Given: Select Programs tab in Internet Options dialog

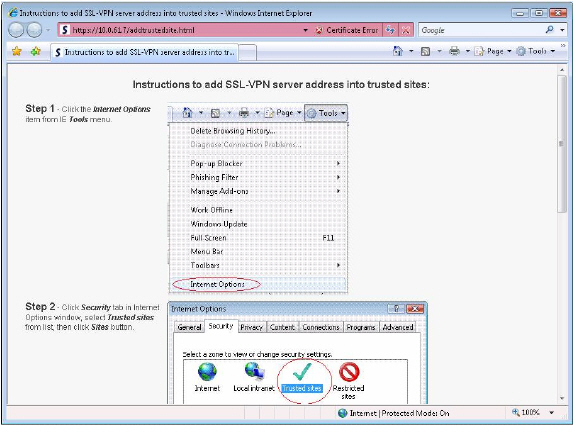Looking at the screenshot, I should 361,327.
